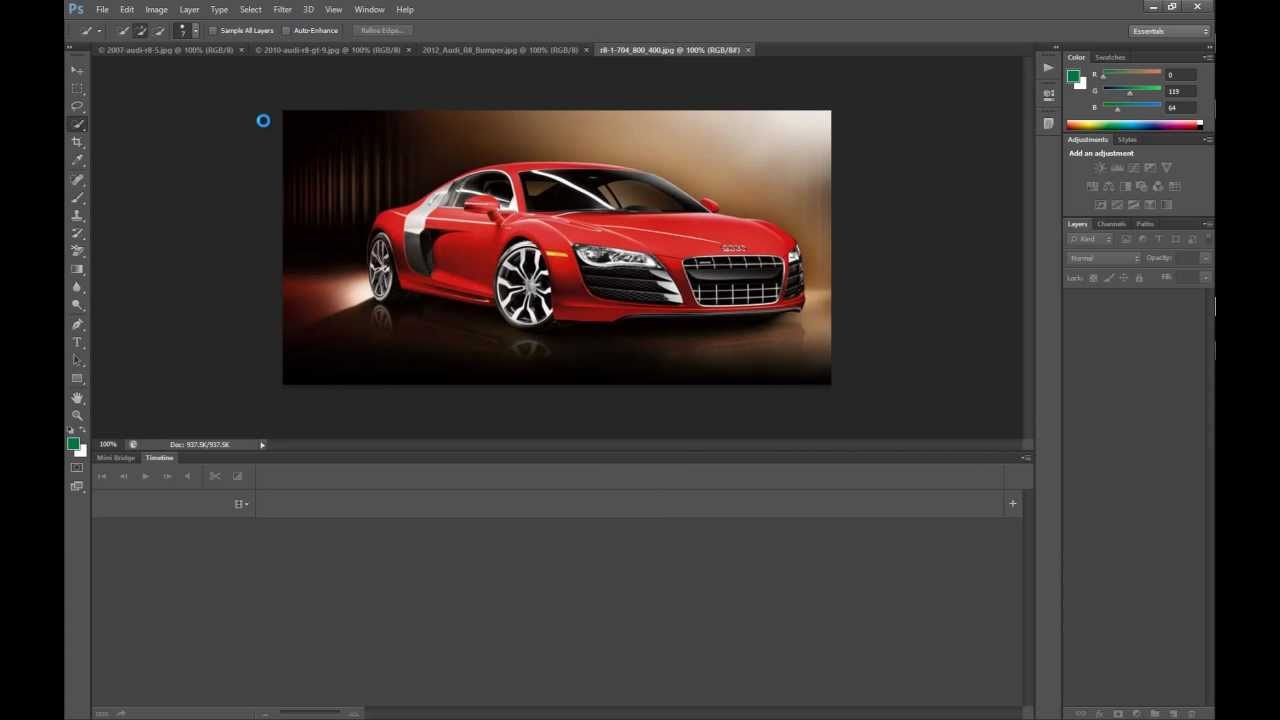Play the timeline
Screen dimensions: 1280x720
pos(145,476)
